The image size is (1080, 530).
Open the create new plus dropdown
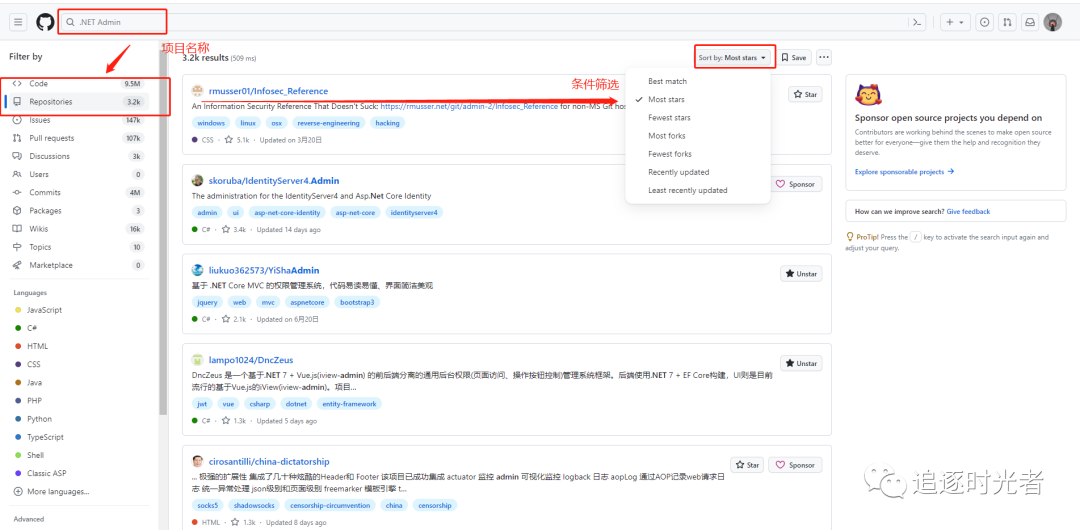click(x=955, y=22)
